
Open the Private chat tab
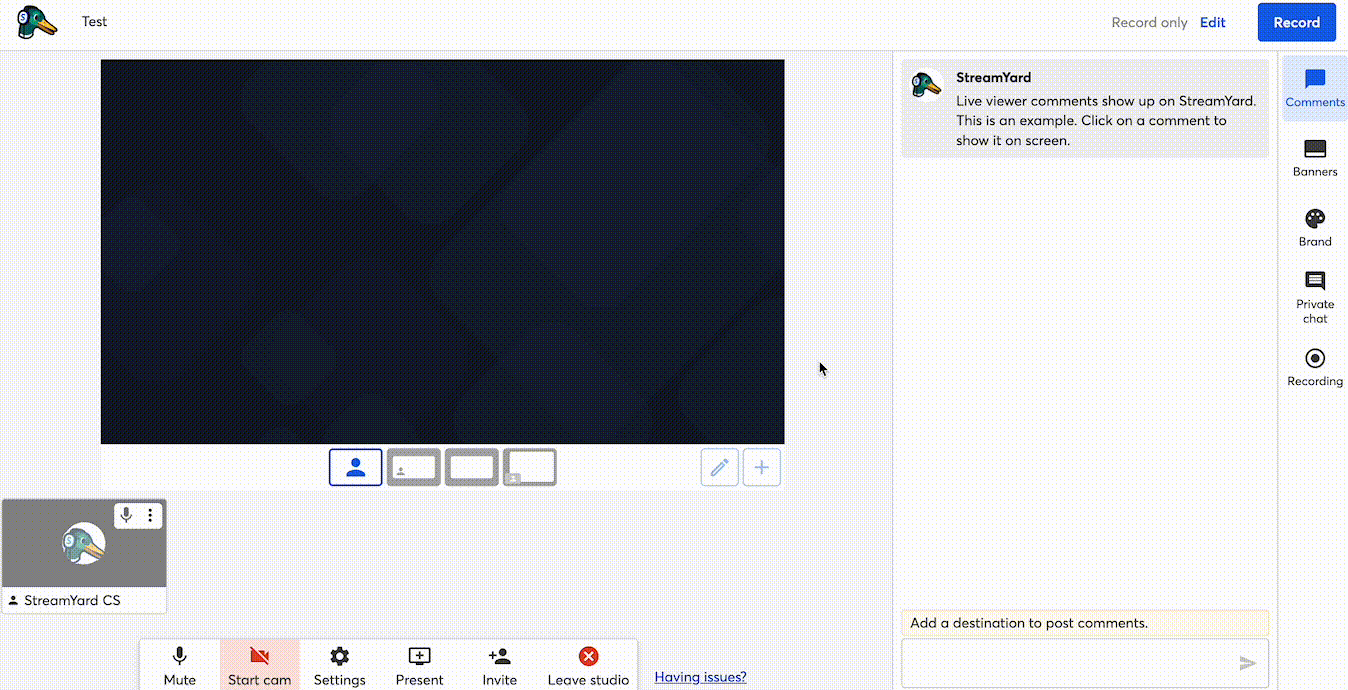pos(1315,298)
